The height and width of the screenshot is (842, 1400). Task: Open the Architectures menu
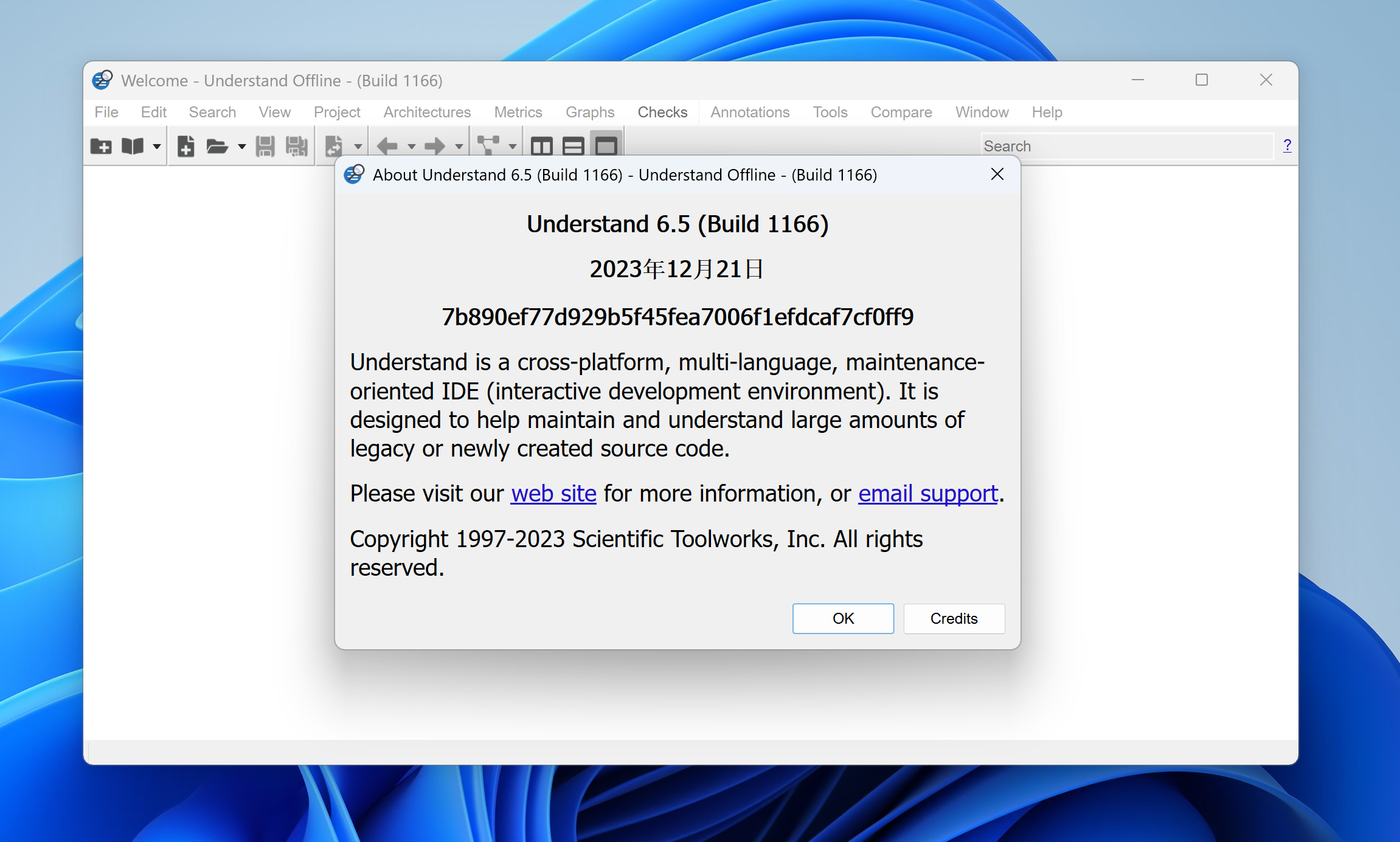pyautogui.click(x=427, y=112)
